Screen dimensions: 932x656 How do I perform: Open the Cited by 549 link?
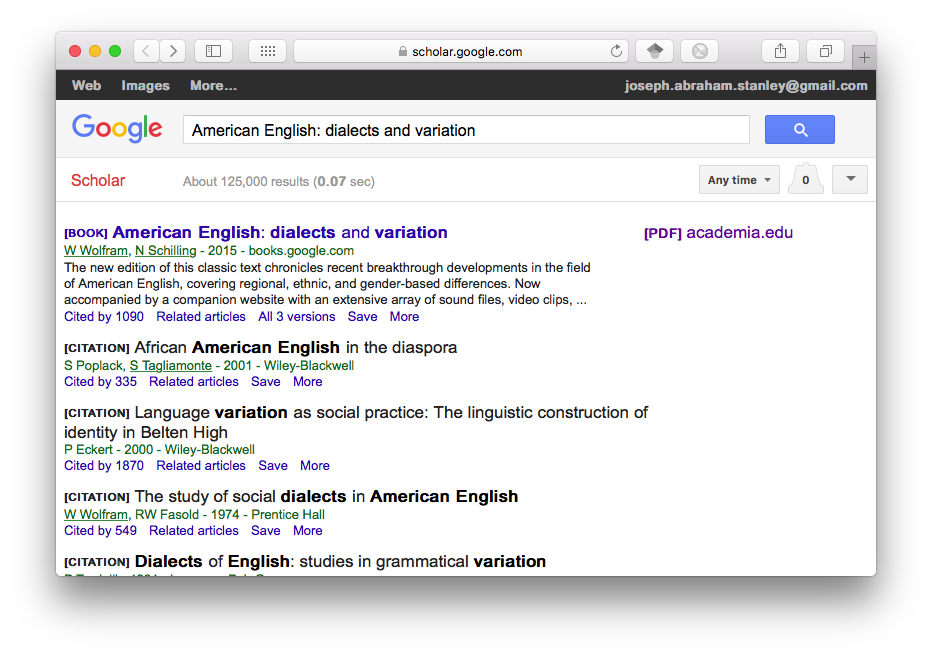tap(100, 531)
